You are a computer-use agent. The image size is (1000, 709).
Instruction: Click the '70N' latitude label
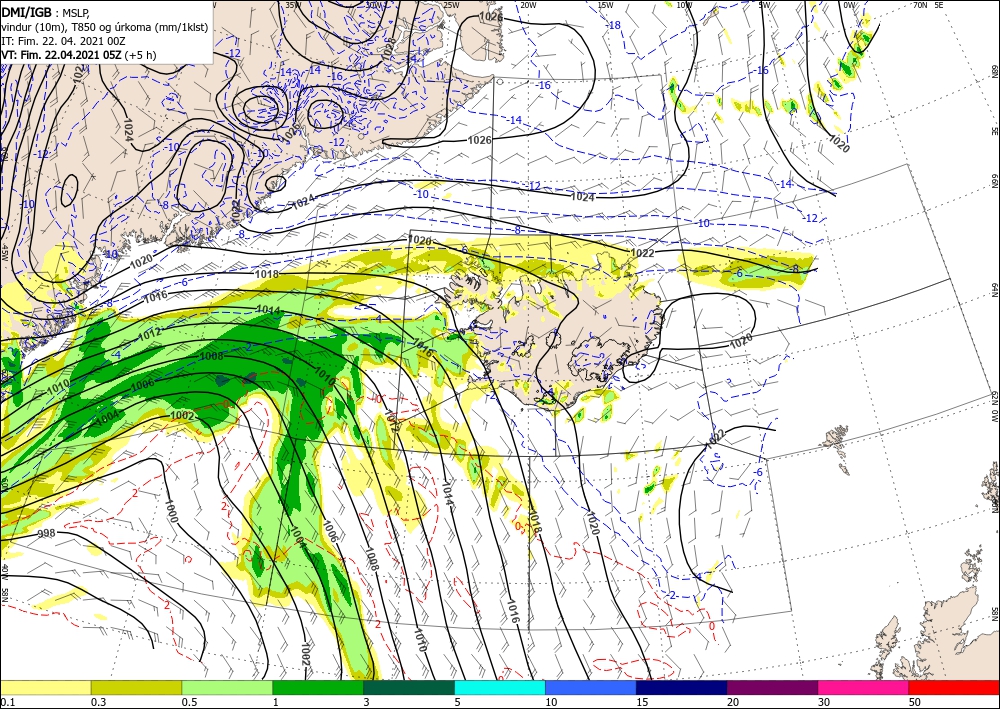click(x=920, y=5)
